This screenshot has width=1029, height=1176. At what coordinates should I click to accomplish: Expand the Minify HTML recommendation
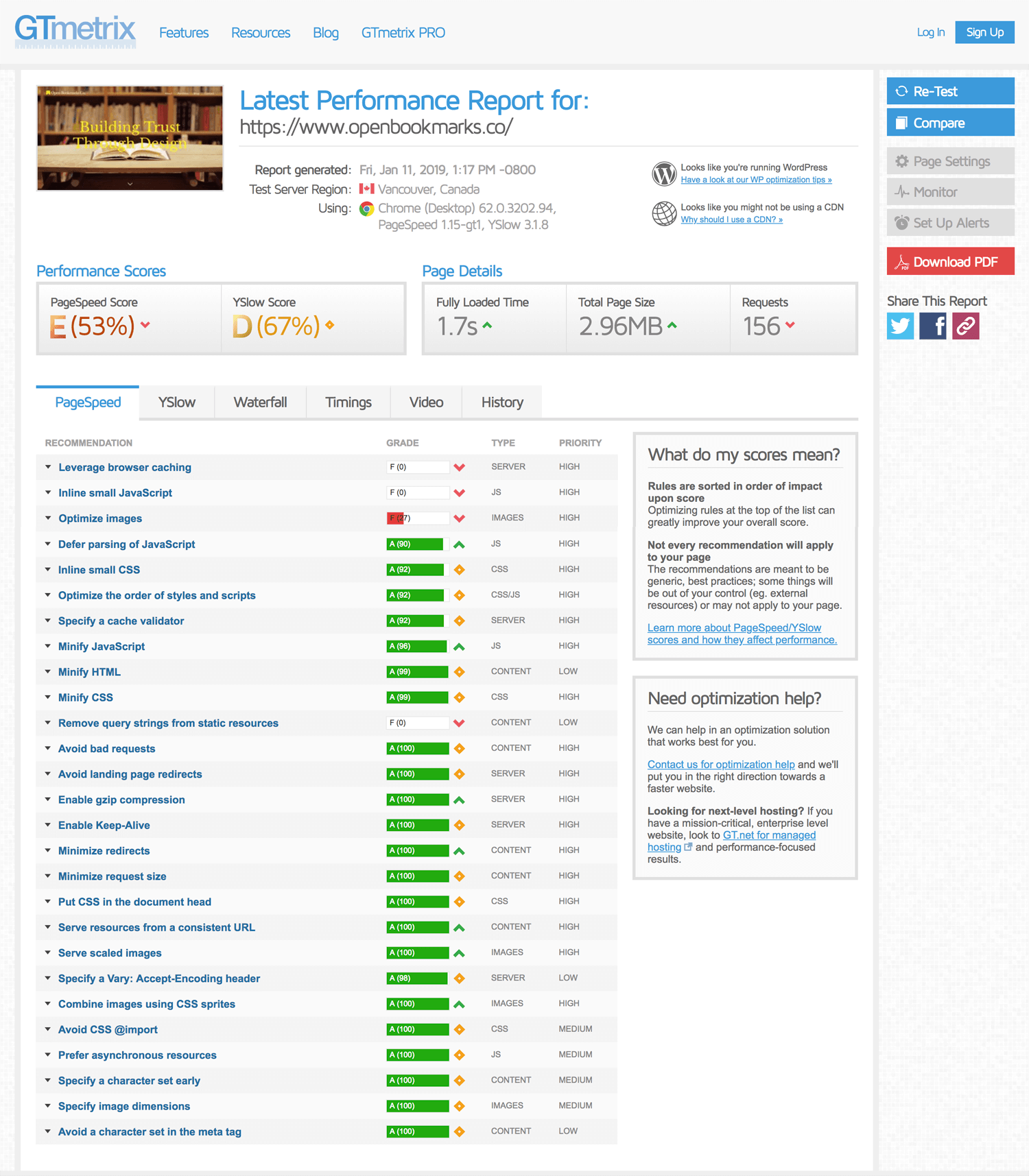click(x=89, y=672)
